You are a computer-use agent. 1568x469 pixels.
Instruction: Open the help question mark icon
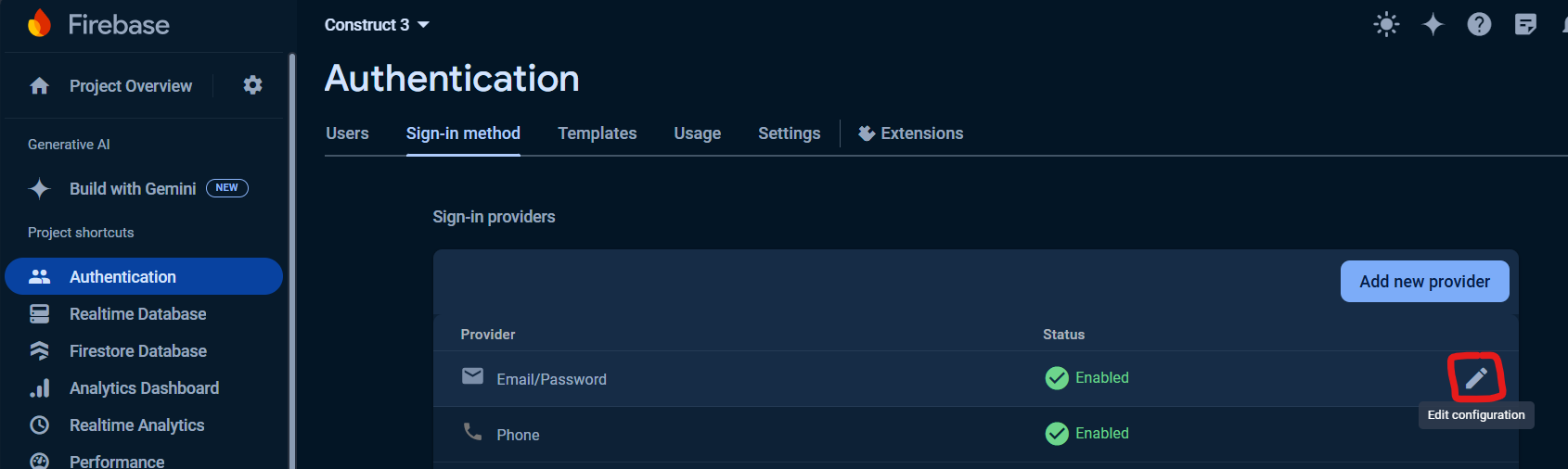[1479, 24]
